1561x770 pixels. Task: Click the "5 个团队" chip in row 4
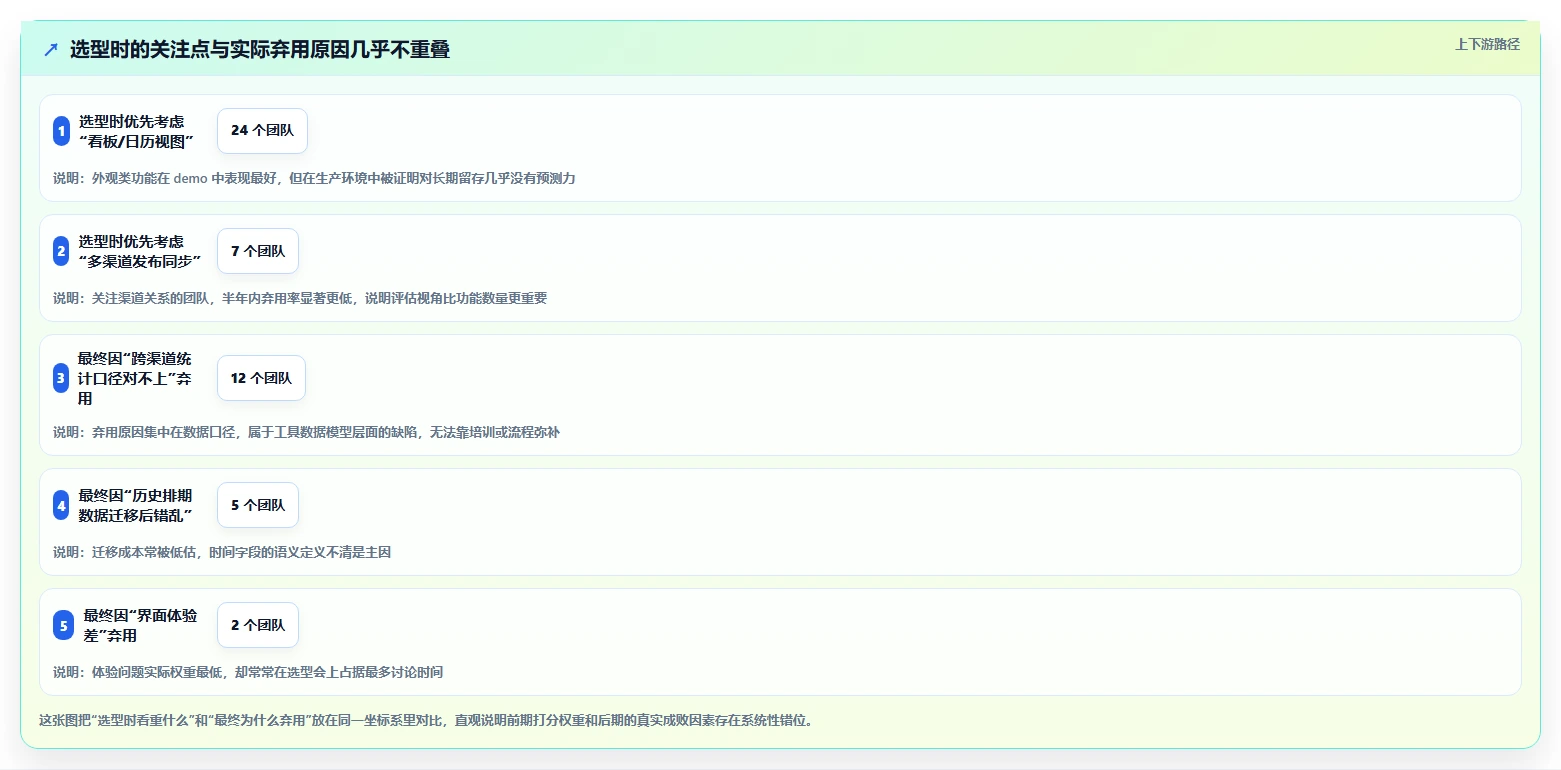pos(258,505)
